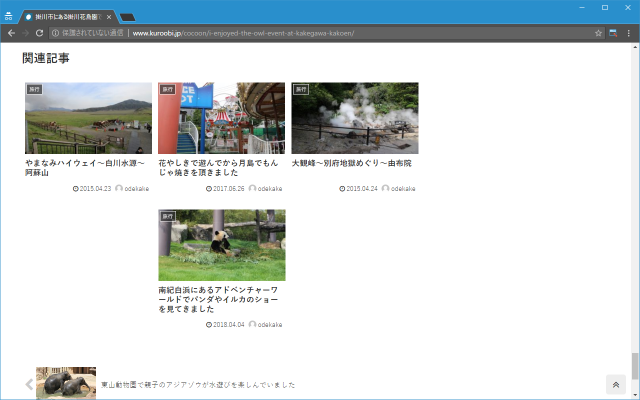Open the 大観峰 steaming hot spring thumbnail

[355, 118]
